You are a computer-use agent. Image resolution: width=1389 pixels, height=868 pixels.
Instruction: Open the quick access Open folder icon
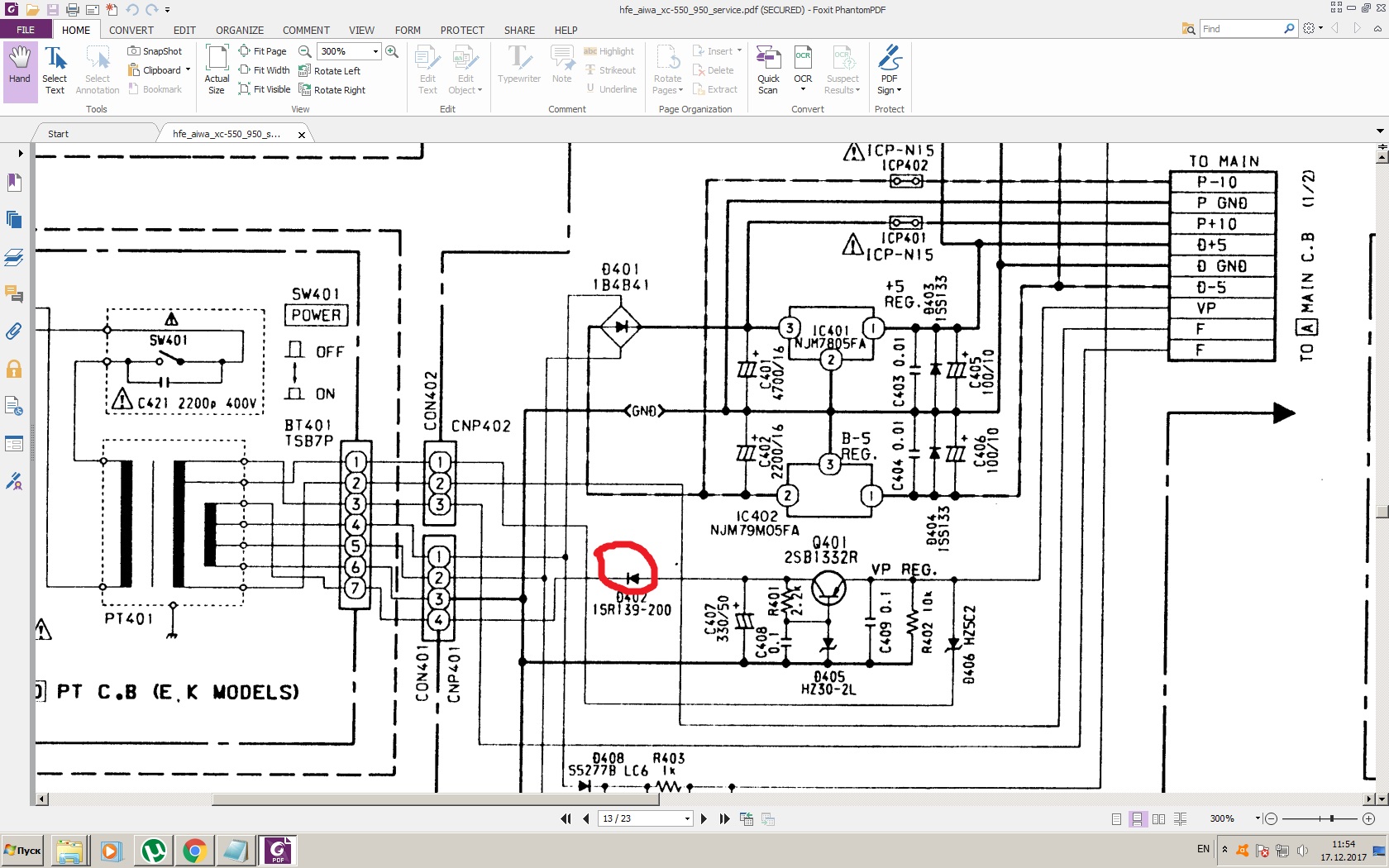32,10
